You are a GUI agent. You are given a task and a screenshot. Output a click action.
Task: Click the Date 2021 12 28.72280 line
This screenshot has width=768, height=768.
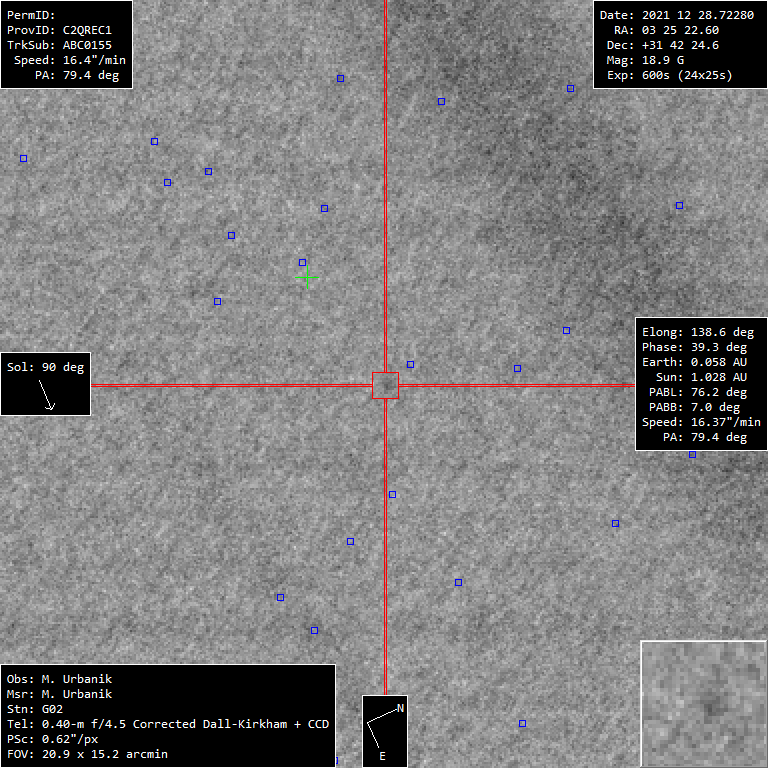pyautogui.click(x=677, y=15)
